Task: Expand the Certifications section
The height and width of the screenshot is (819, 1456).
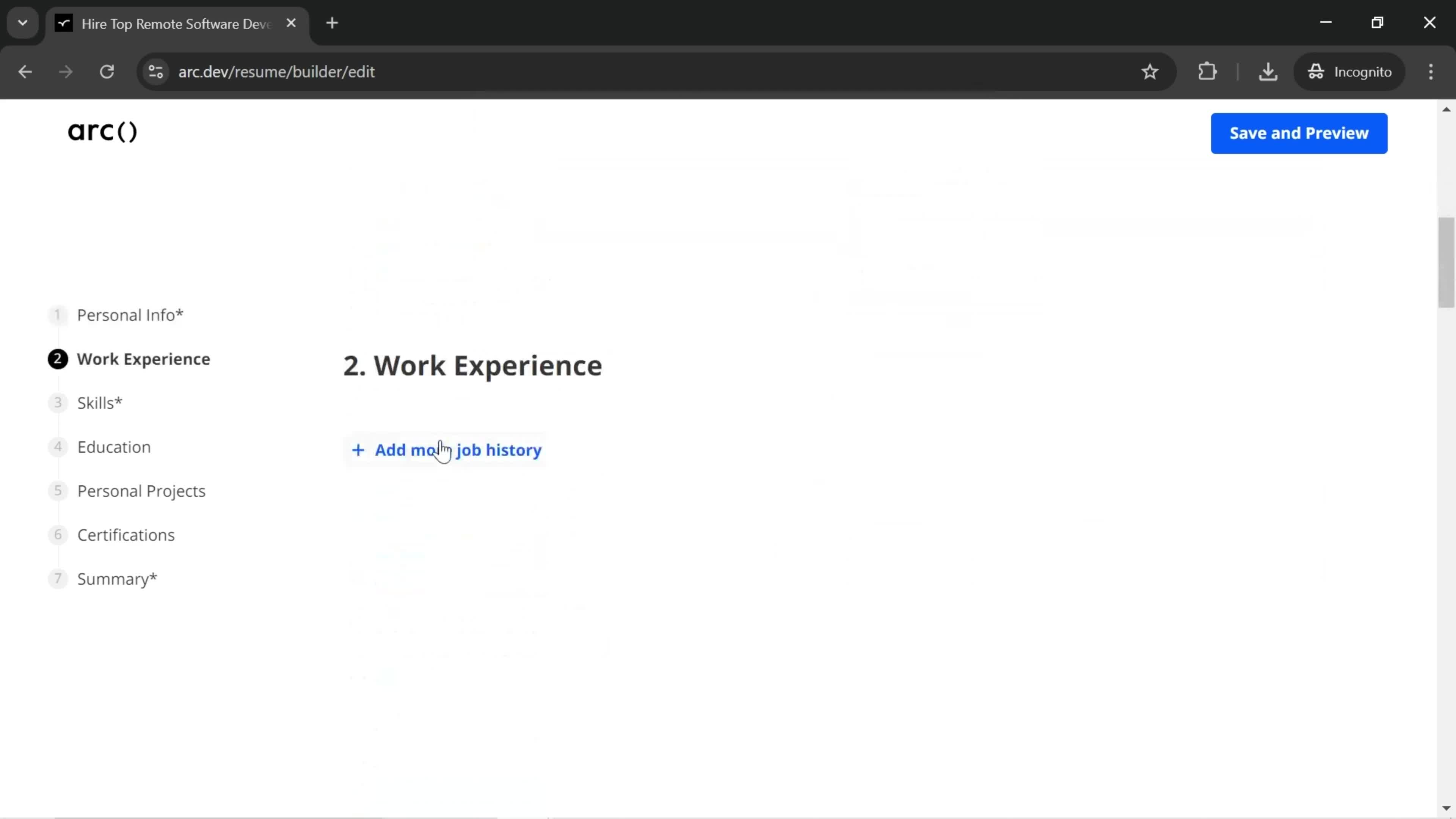Action: pos(125,534)
